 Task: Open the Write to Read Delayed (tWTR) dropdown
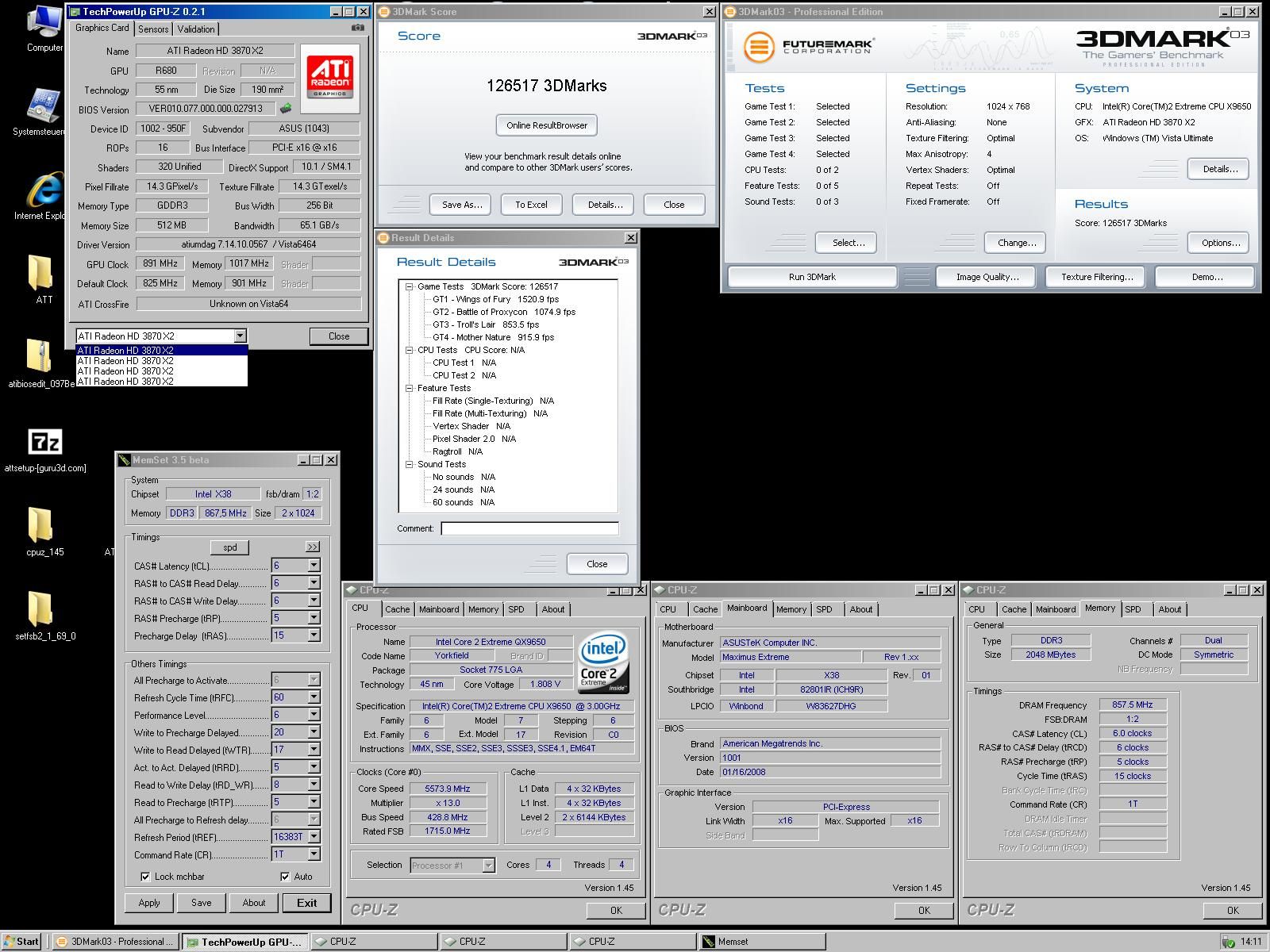pos(314,750)
